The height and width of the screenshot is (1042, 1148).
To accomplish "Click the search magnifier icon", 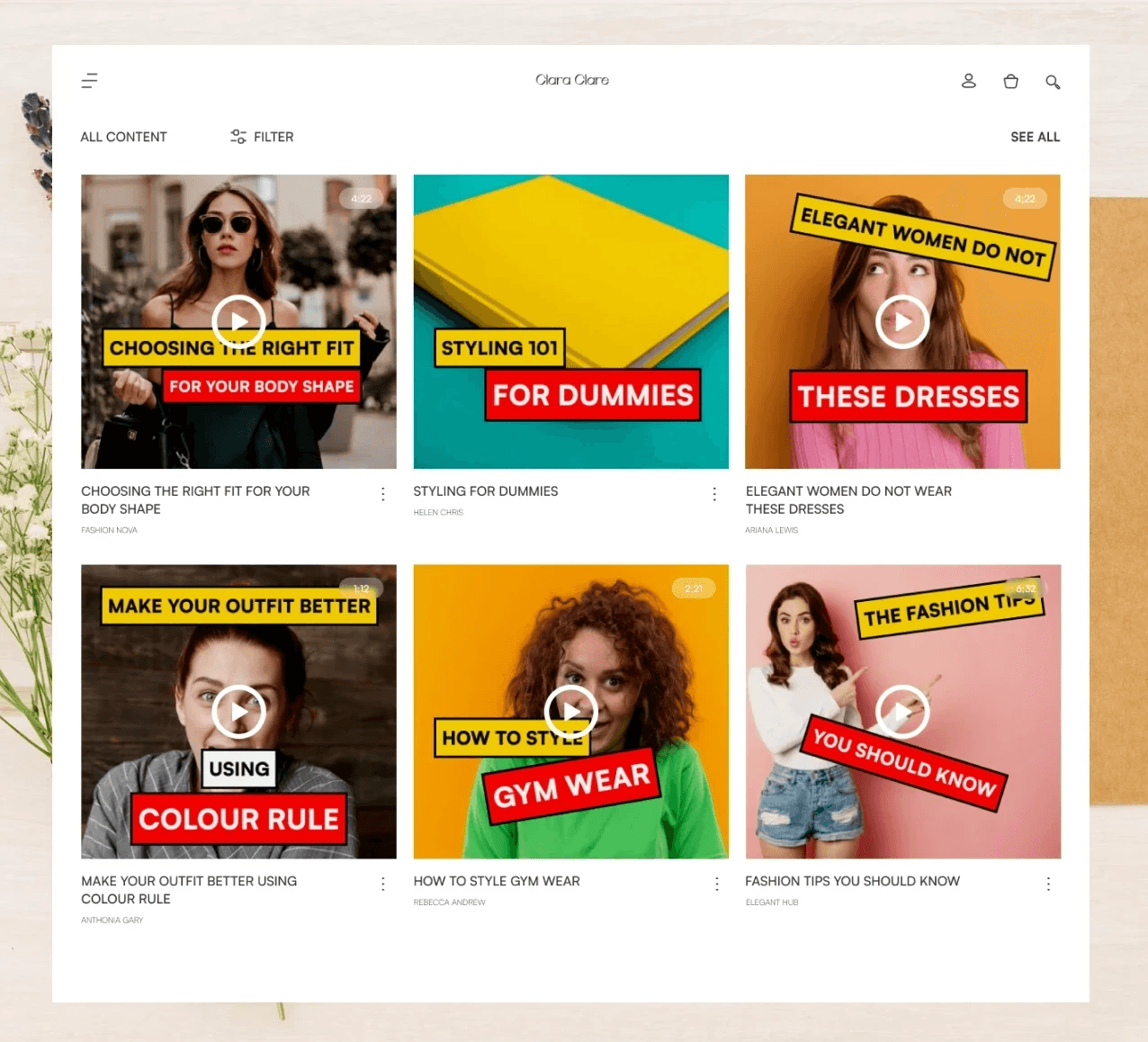I will (1053, 82).
